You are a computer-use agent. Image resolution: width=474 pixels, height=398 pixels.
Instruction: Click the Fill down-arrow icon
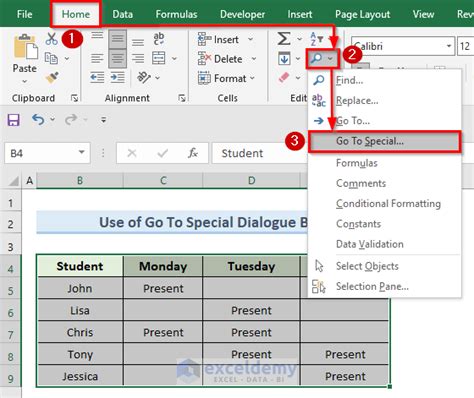pos(284,59)
